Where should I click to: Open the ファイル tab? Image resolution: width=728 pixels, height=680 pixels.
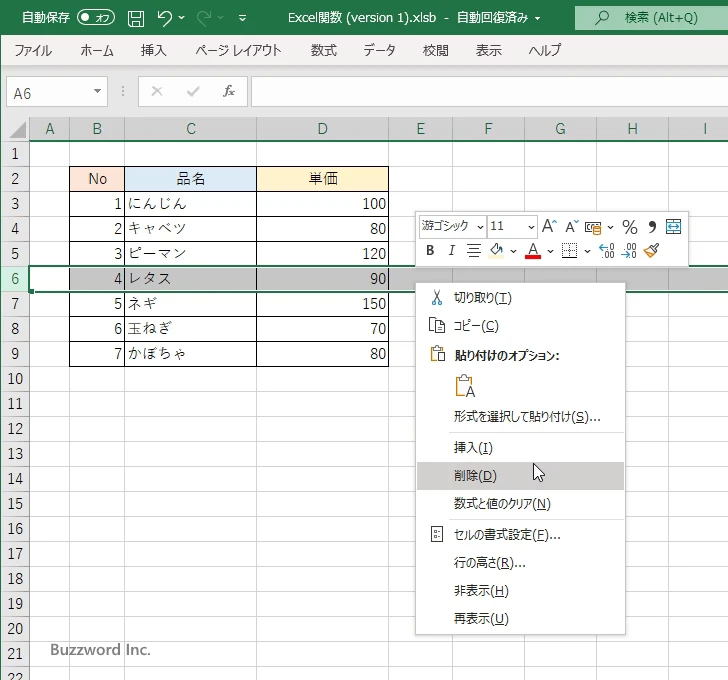click(32, 50)
